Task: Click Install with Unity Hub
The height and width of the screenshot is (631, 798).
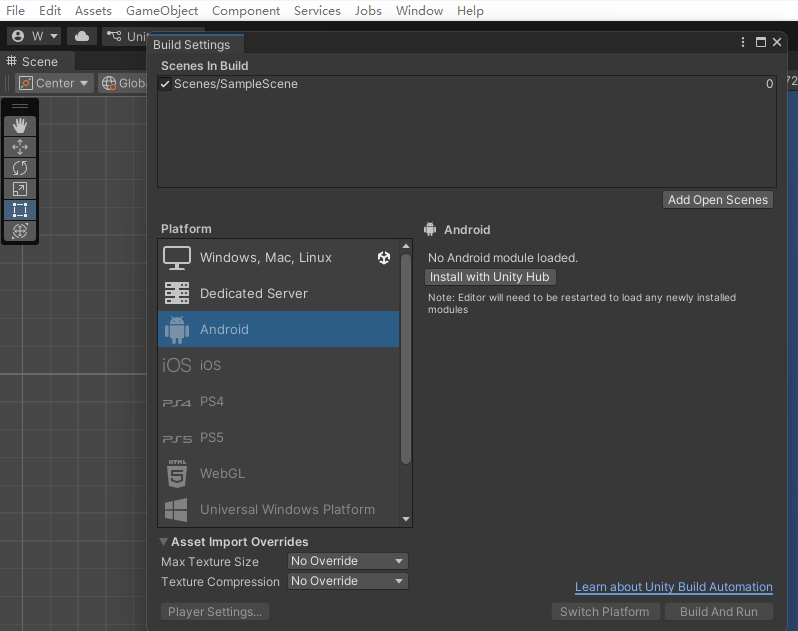Action: [490, 277]
